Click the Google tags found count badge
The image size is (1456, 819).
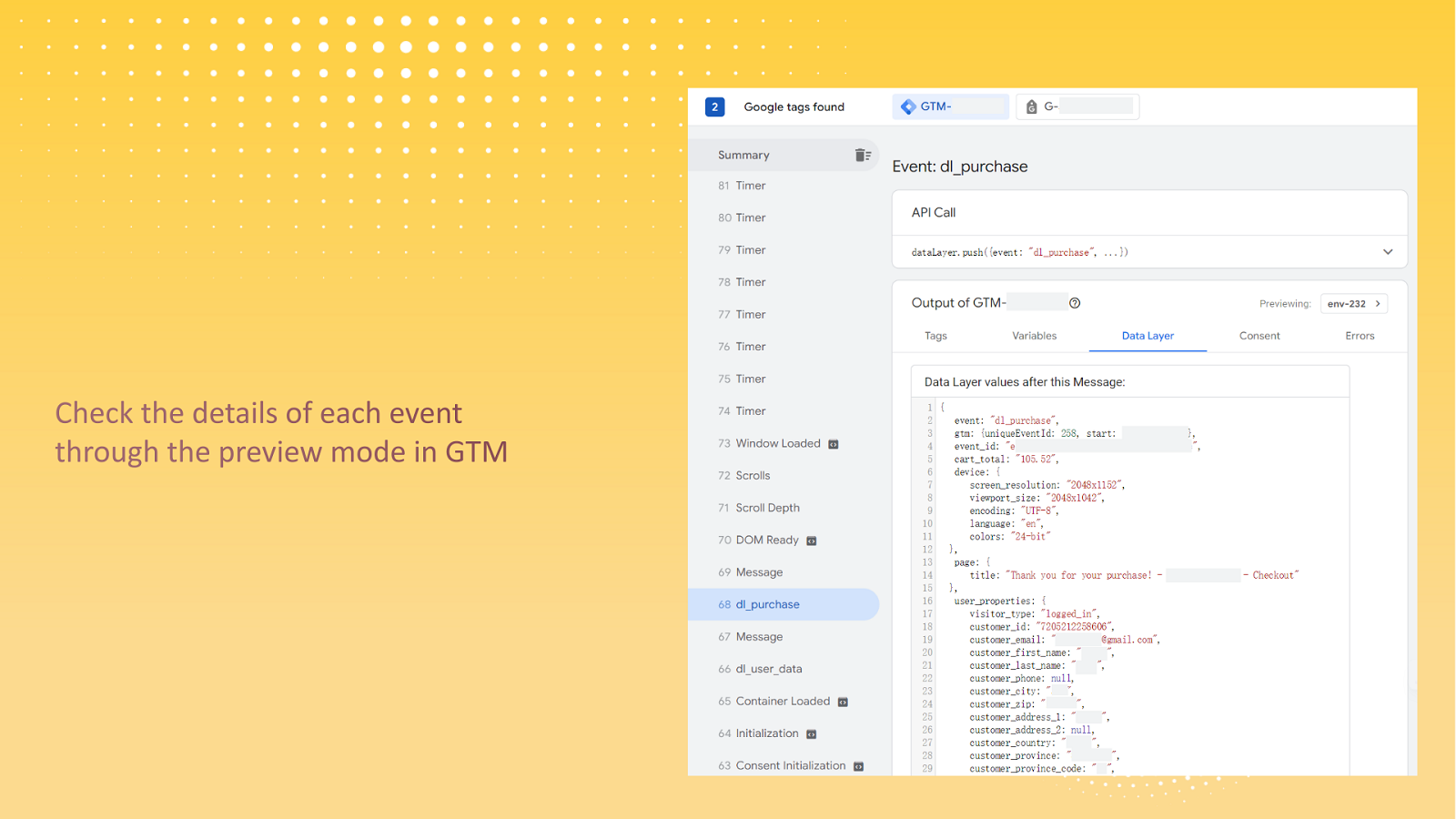715,107
